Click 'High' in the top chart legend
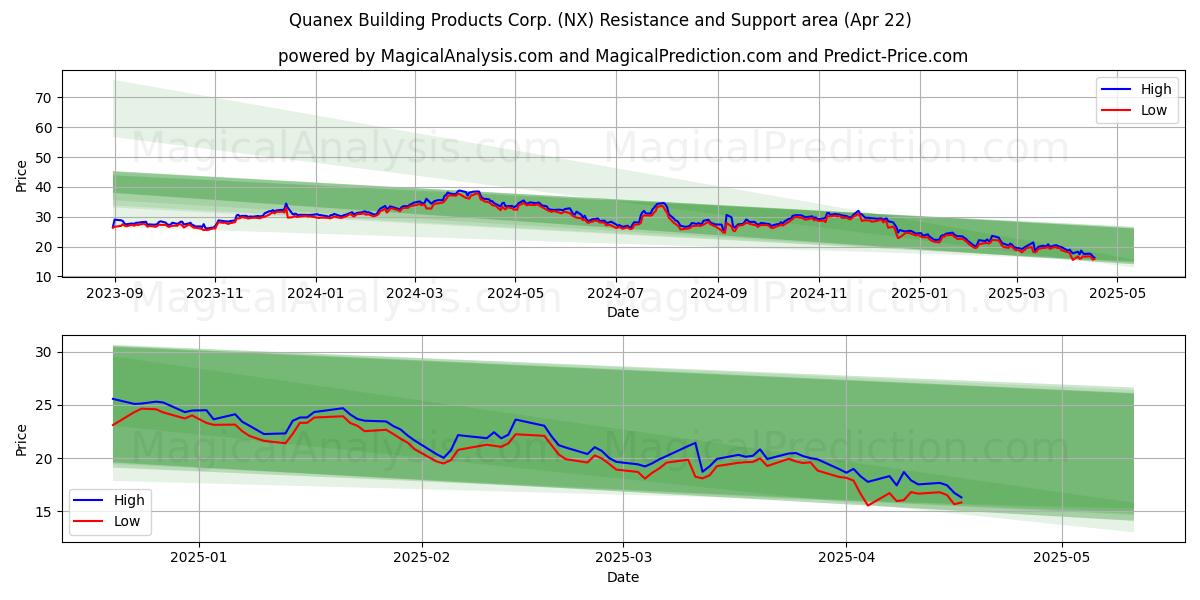This screenshot has width=1200, height=600. coord(1156,89)
